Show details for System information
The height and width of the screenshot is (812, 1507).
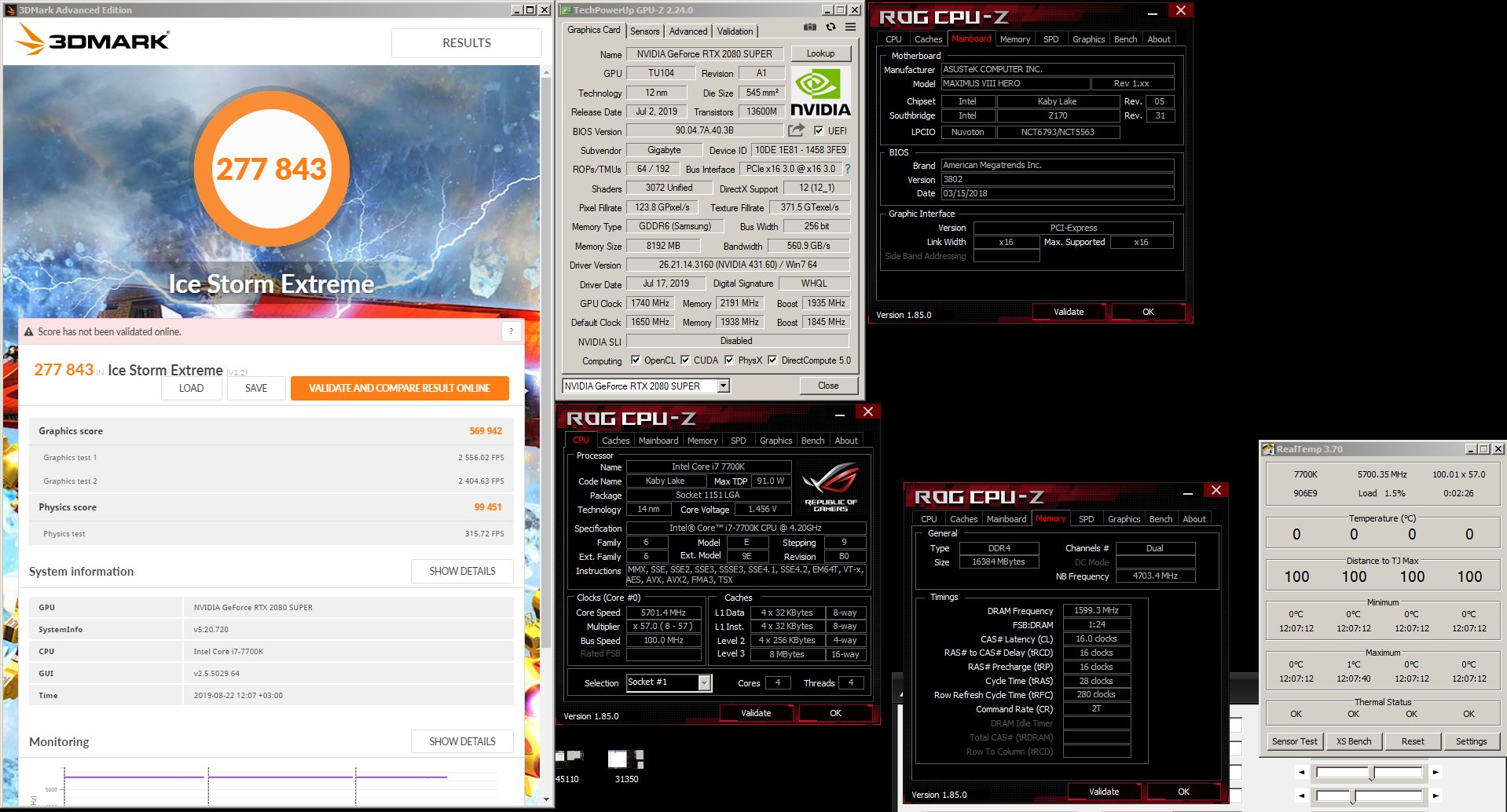coord(462,571)
